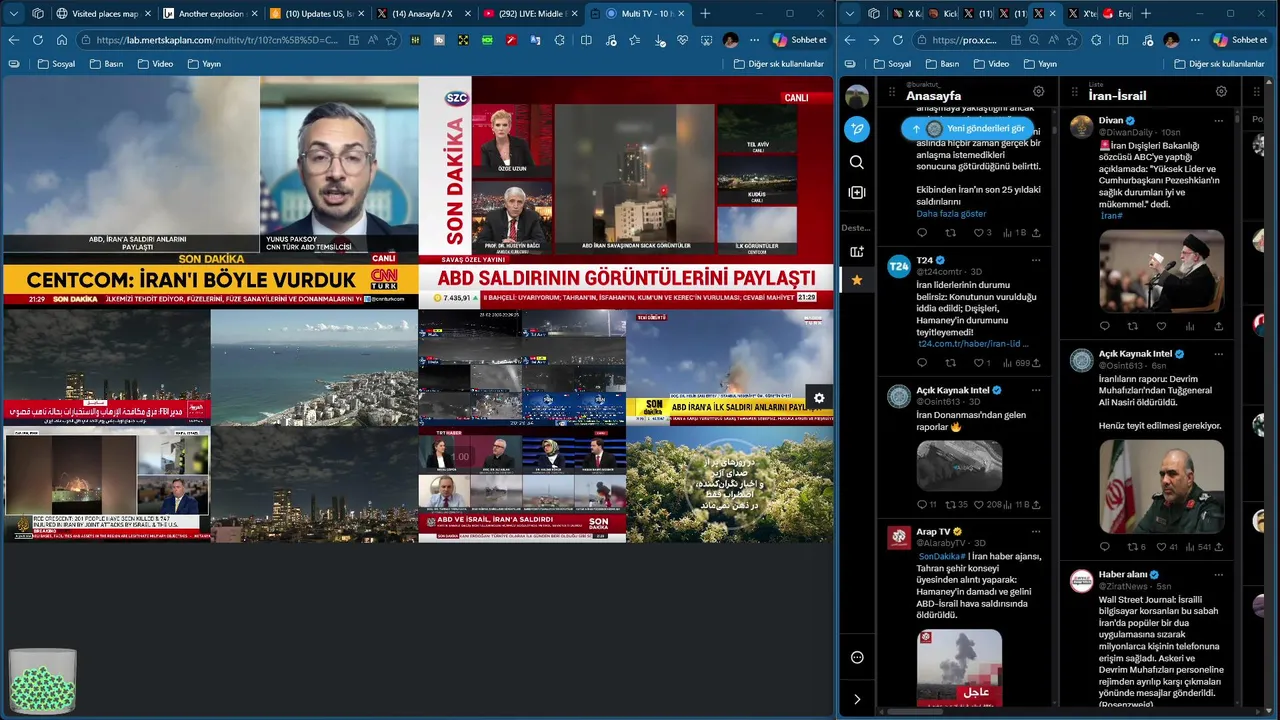Open more options on the Arap TV post
This screenshot has width=1280, height=720.
click(1036, 532)
